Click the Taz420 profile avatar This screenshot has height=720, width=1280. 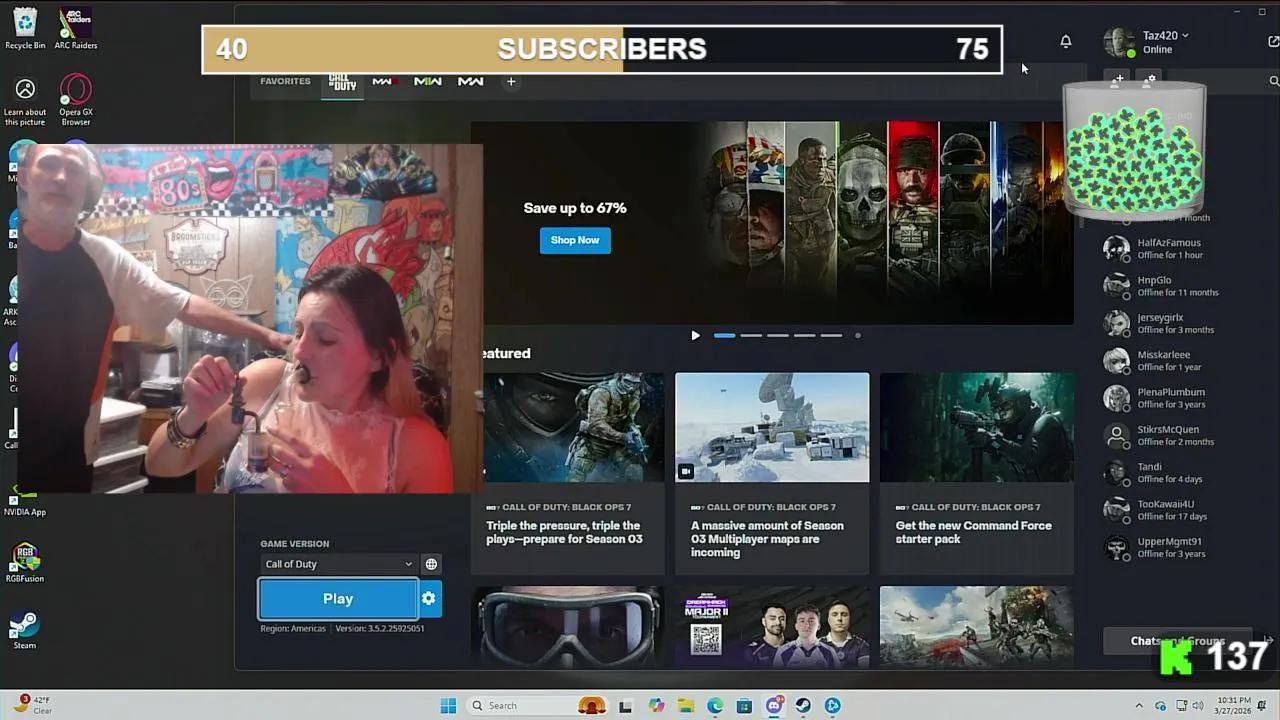(x=1118, y=42)
